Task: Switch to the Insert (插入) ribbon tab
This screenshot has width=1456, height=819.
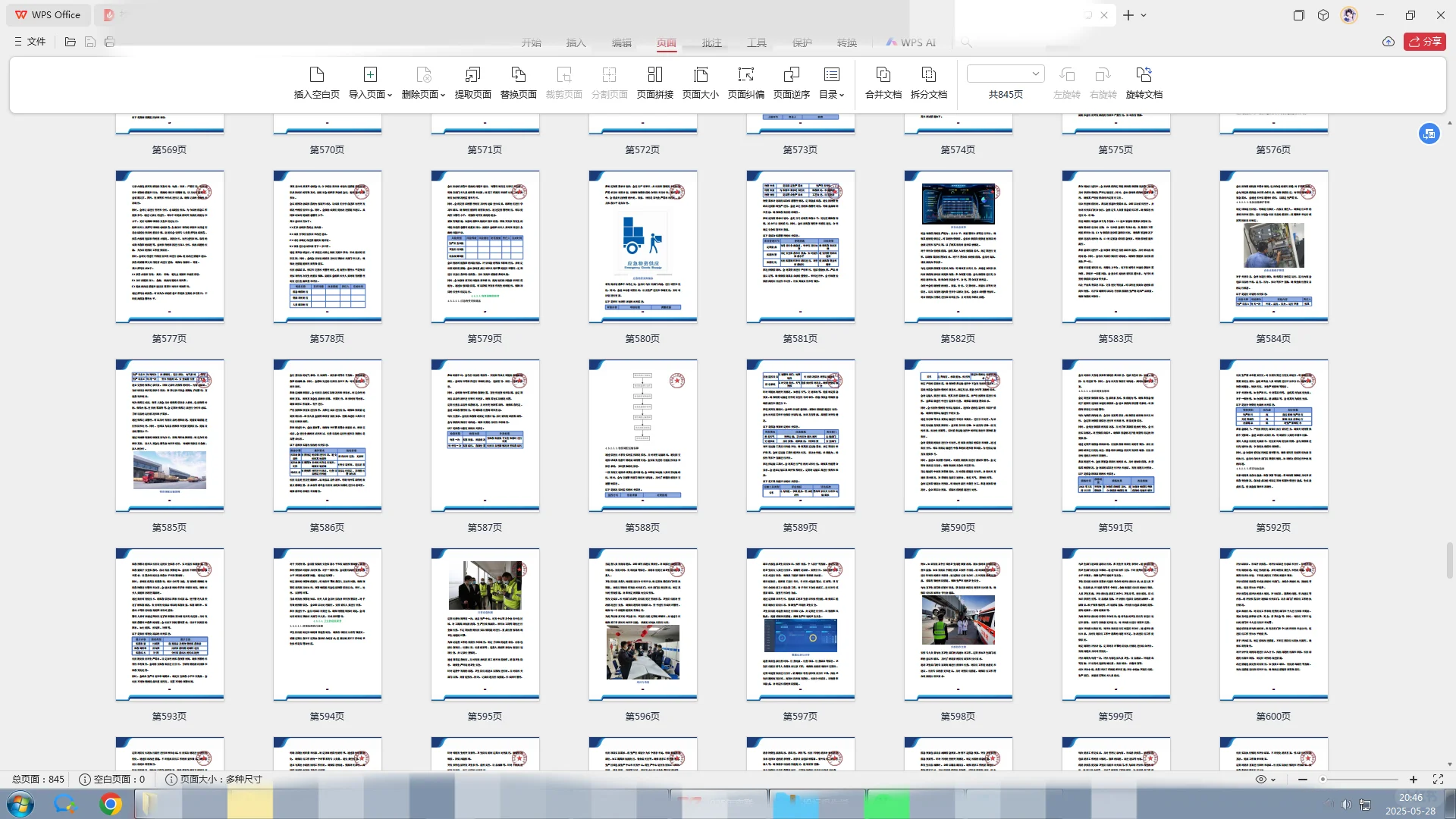Action: click(x=576, y=42)
